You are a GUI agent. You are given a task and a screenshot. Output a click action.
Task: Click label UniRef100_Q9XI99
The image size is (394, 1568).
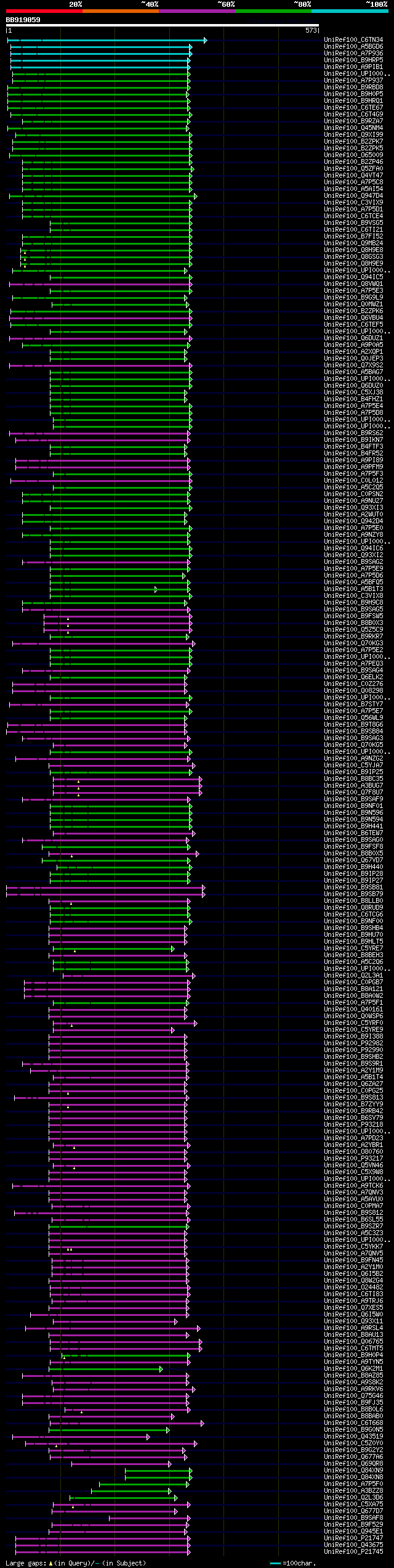click(353, 135)
